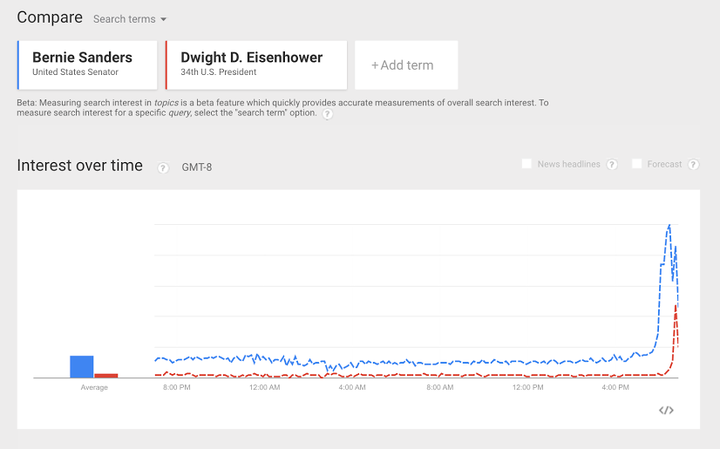Click the 4:00 PM axis label
This screenshot has height=449, width=720.
(615, 387)
